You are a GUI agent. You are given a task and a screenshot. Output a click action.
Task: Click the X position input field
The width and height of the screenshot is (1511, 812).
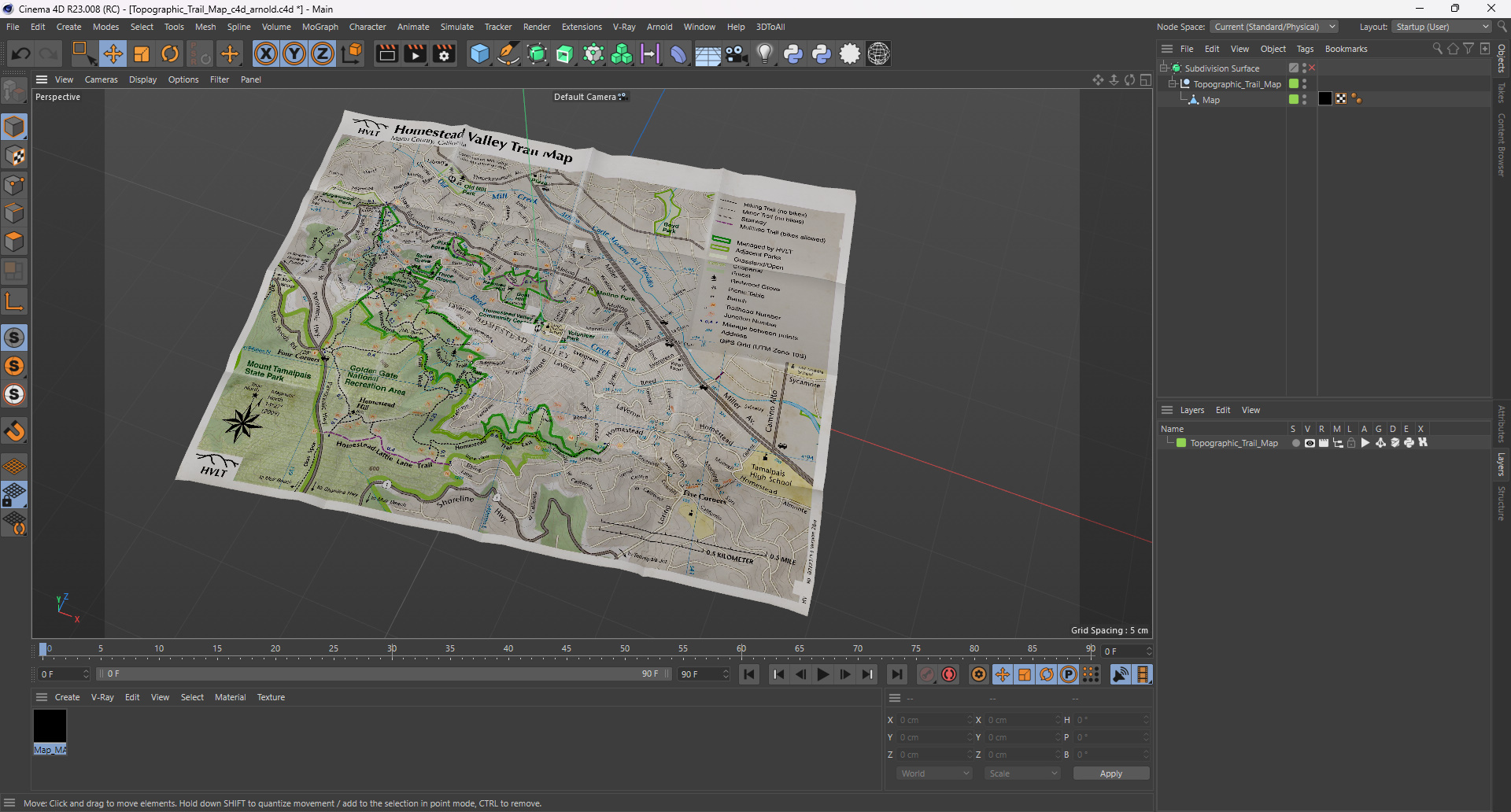935,720
